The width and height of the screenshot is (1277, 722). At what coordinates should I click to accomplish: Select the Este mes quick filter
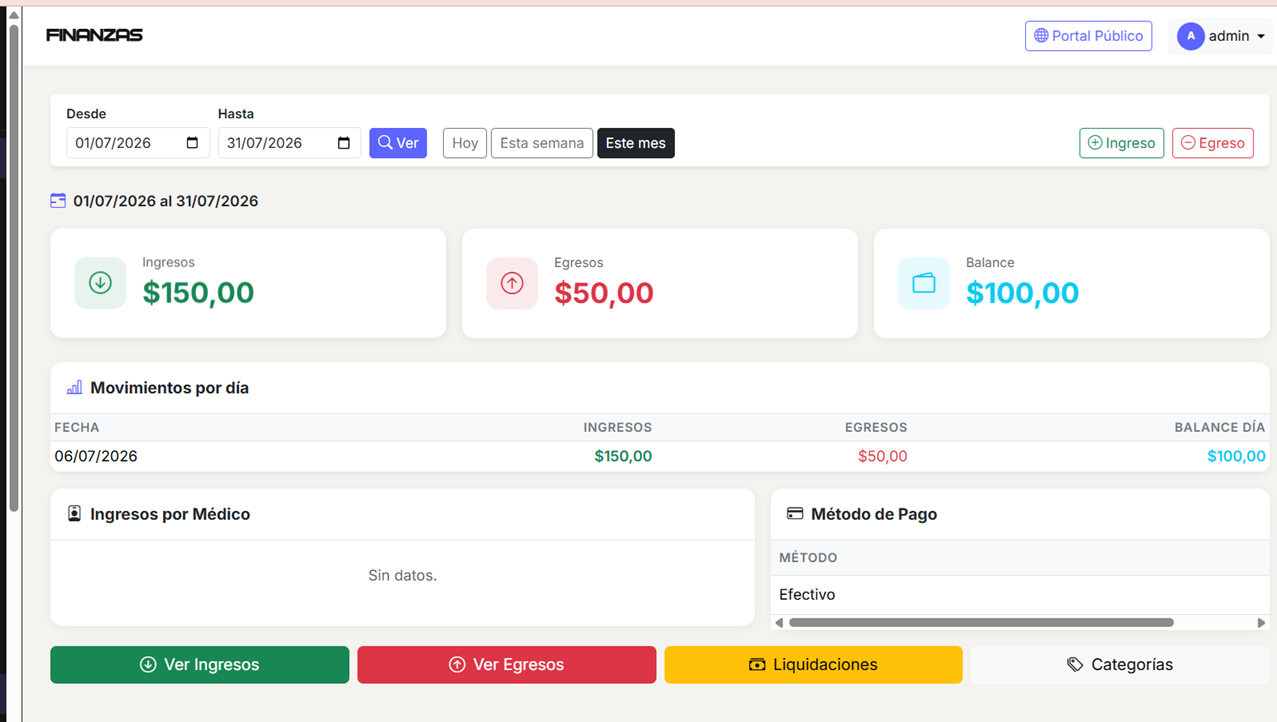click(636, 143)
